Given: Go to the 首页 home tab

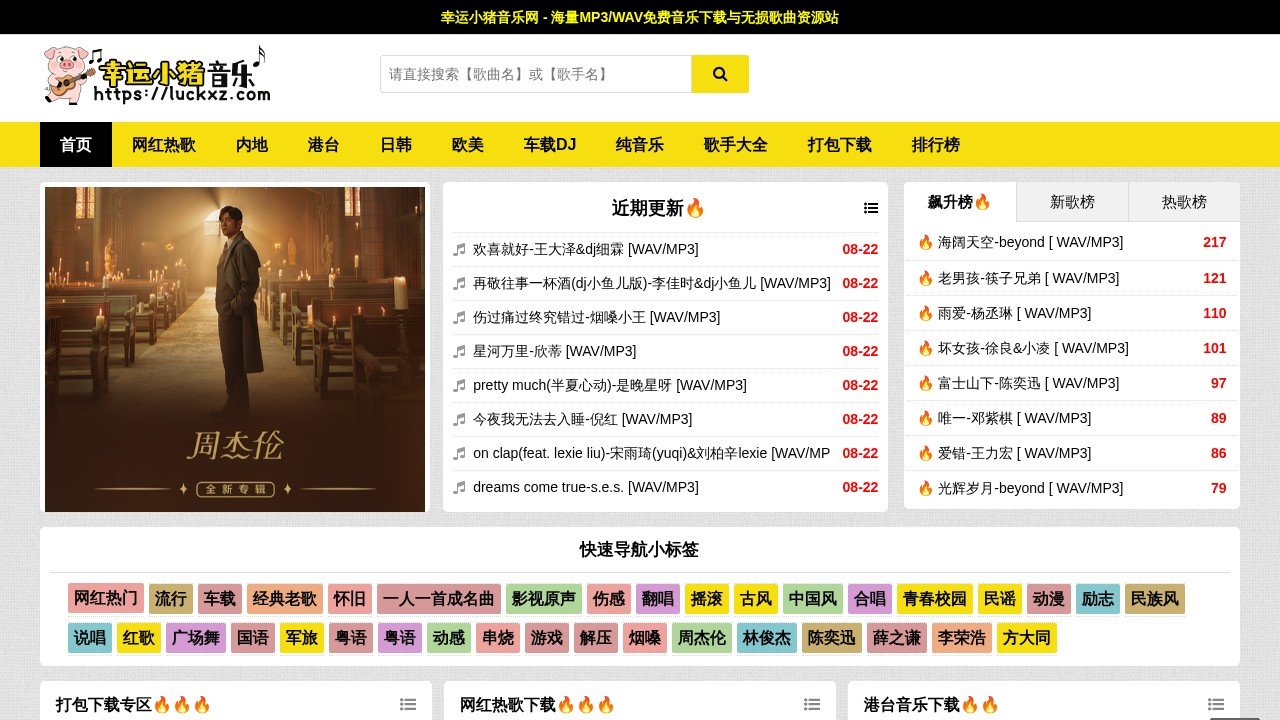Looking at the screenshot, I should click(x=76, y=145).
